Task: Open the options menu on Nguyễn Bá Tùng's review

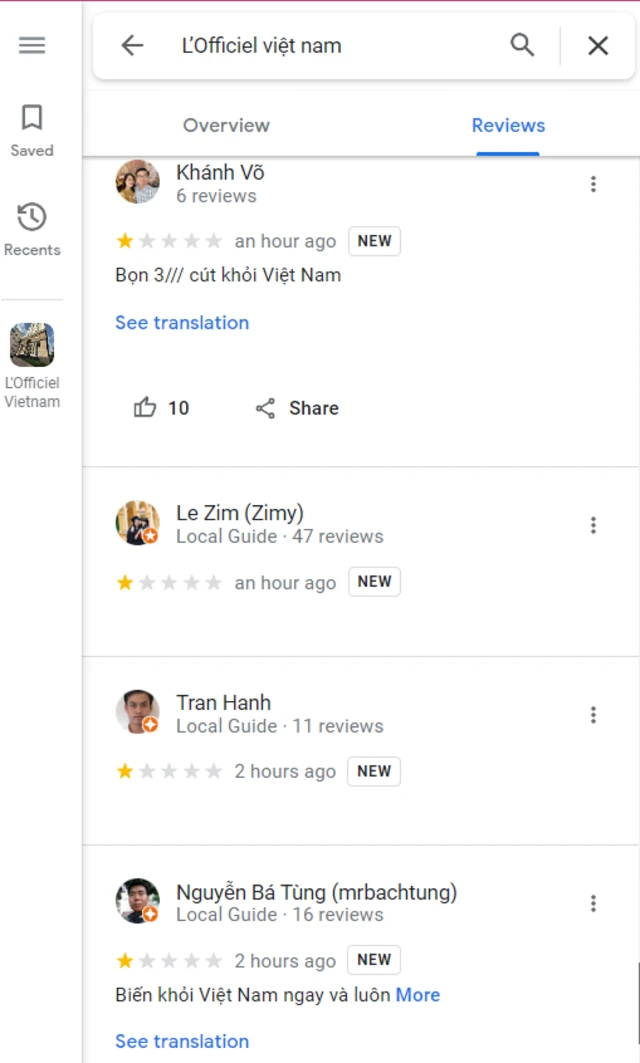Action: click(593, 903)
